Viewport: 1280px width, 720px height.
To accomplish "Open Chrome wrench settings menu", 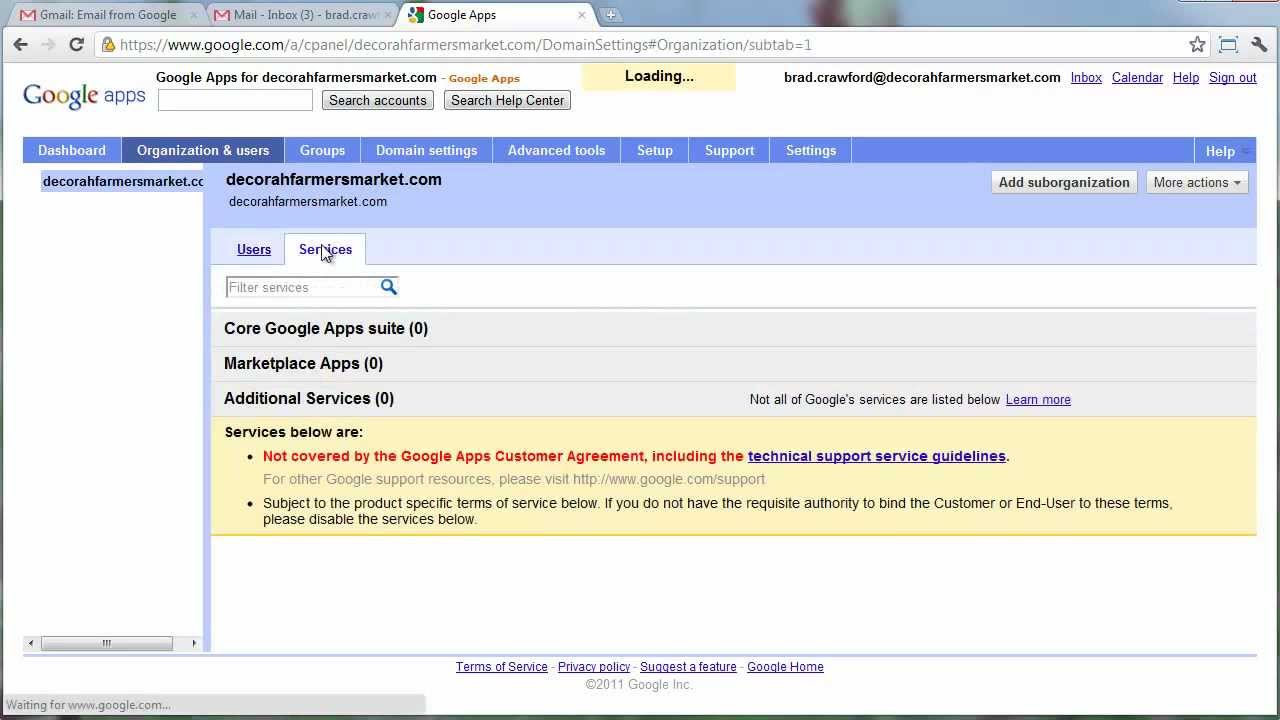I will [1259, 44].
